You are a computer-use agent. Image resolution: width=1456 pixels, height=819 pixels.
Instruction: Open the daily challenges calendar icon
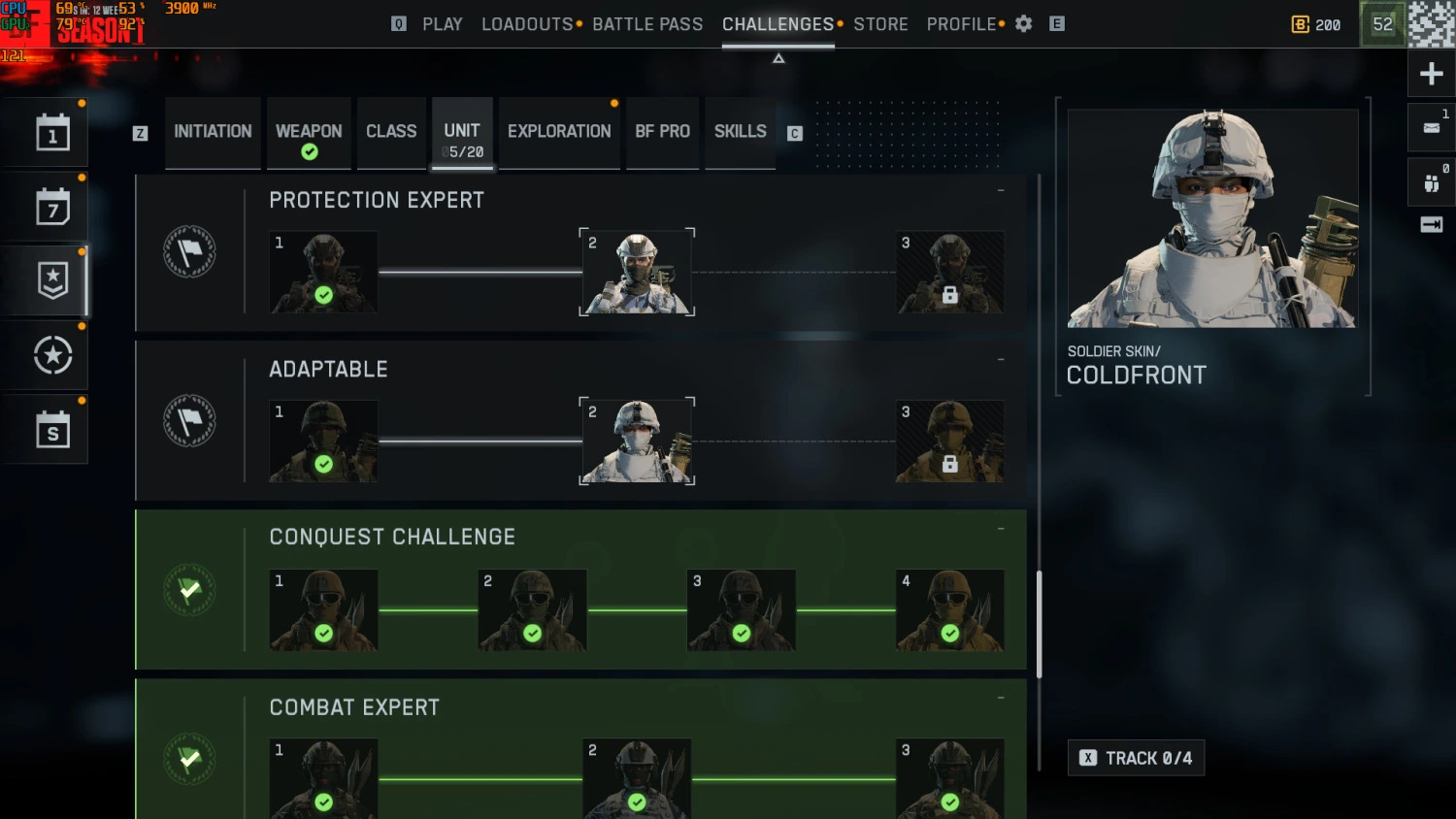52,133
